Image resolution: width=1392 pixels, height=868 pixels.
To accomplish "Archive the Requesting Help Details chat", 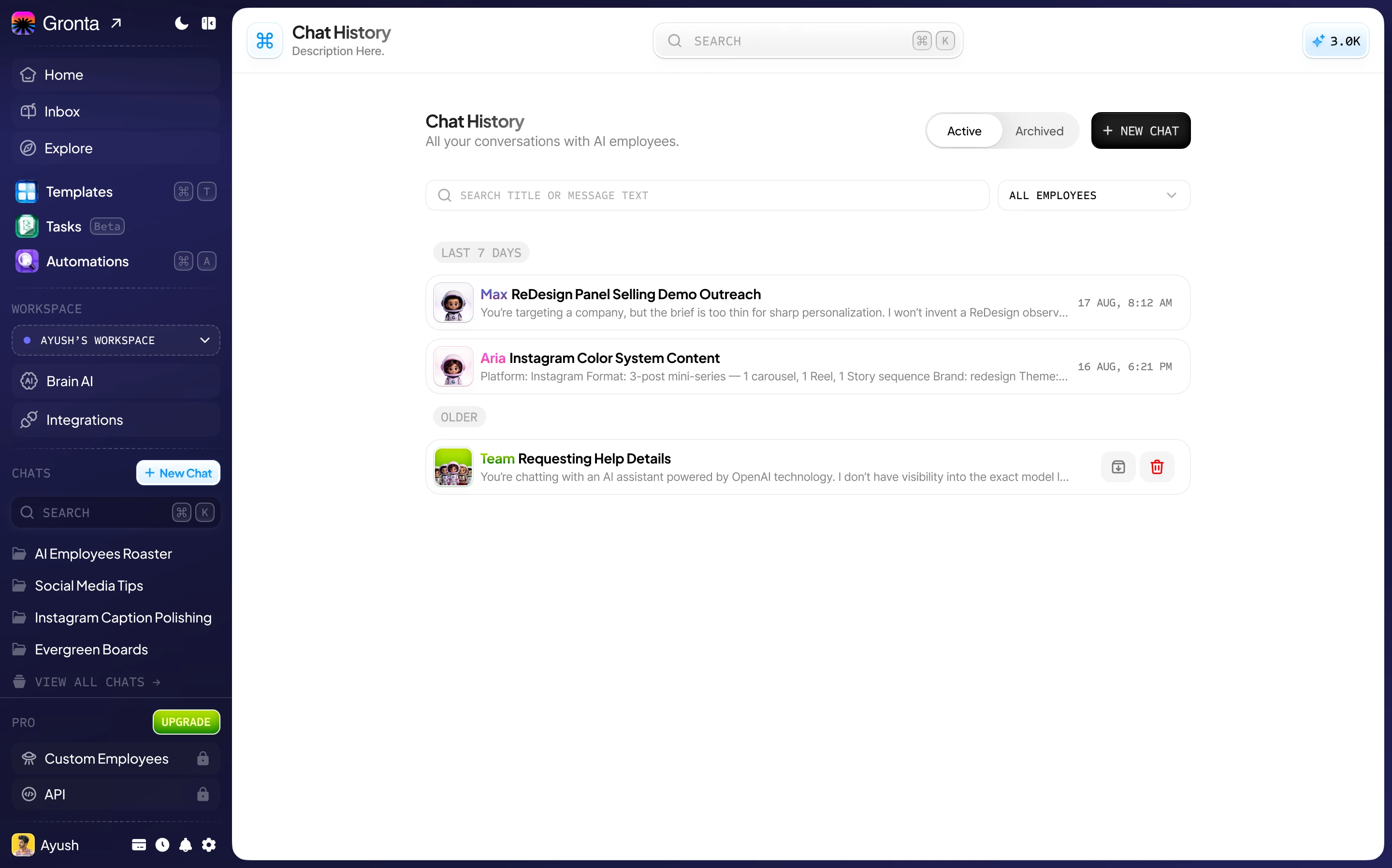I will pyautogui.click(x=1117, y=467).
